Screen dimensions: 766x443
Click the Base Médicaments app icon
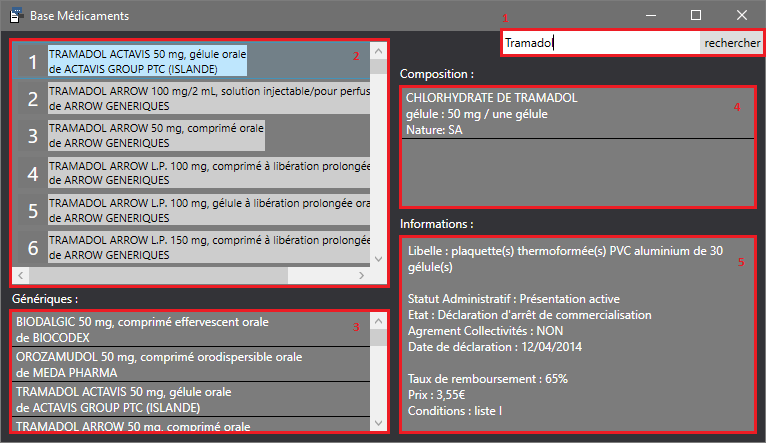coord(16,16)
